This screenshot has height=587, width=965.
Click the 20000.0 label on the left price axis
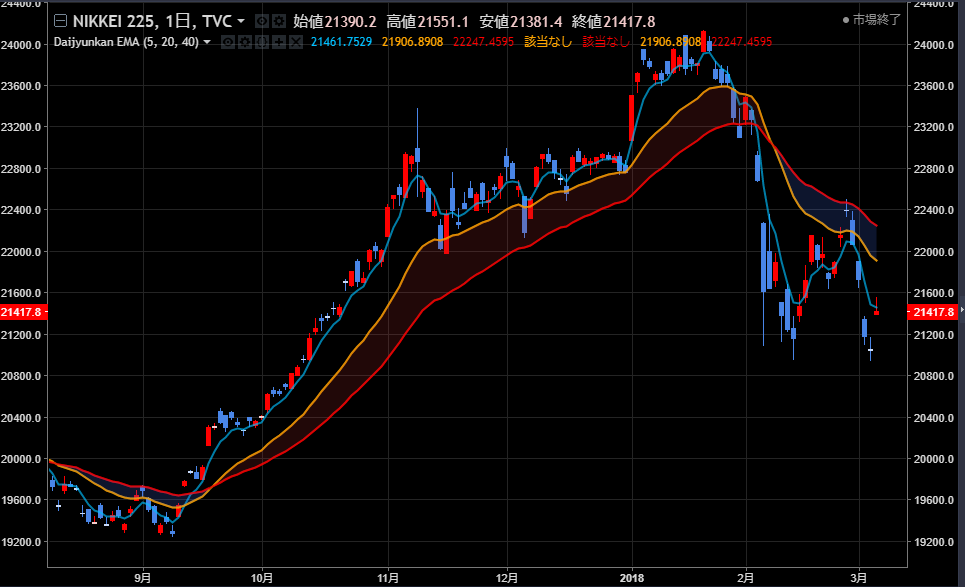(21, 459)
